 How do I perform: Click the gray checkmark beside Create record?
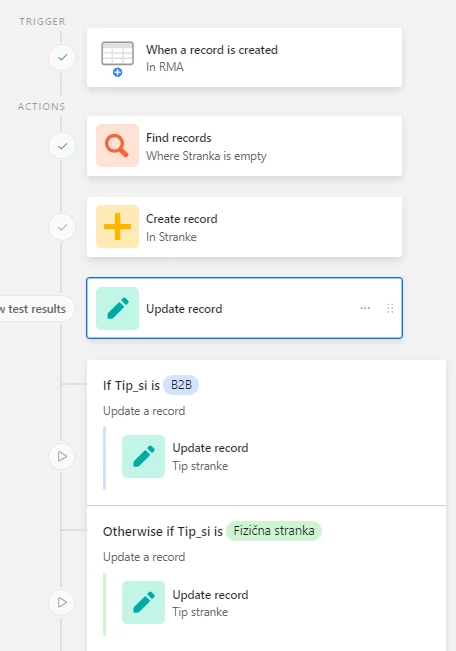62,227
